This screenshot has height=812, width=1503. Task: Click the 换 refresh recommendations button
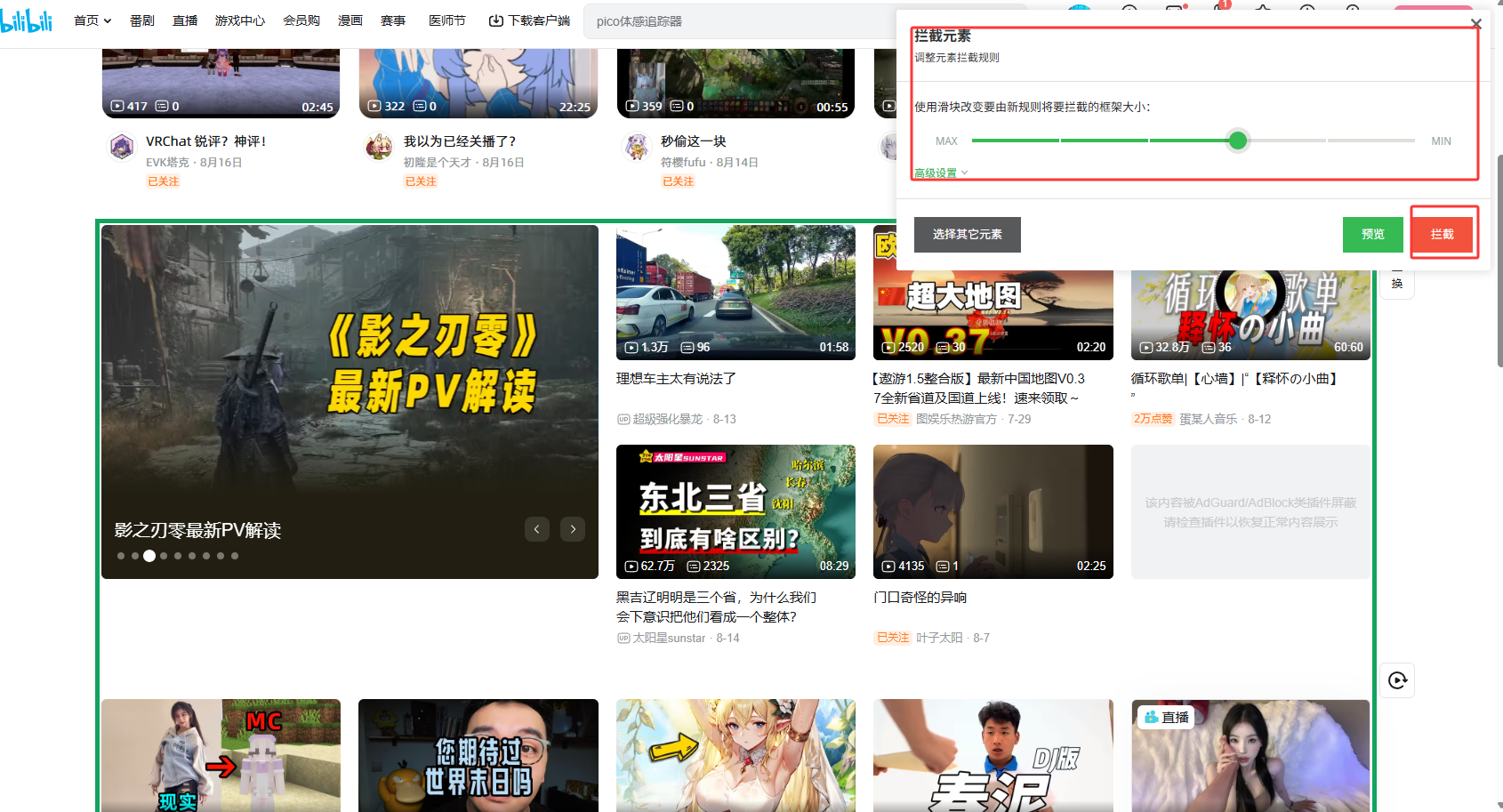[1397, 284]
